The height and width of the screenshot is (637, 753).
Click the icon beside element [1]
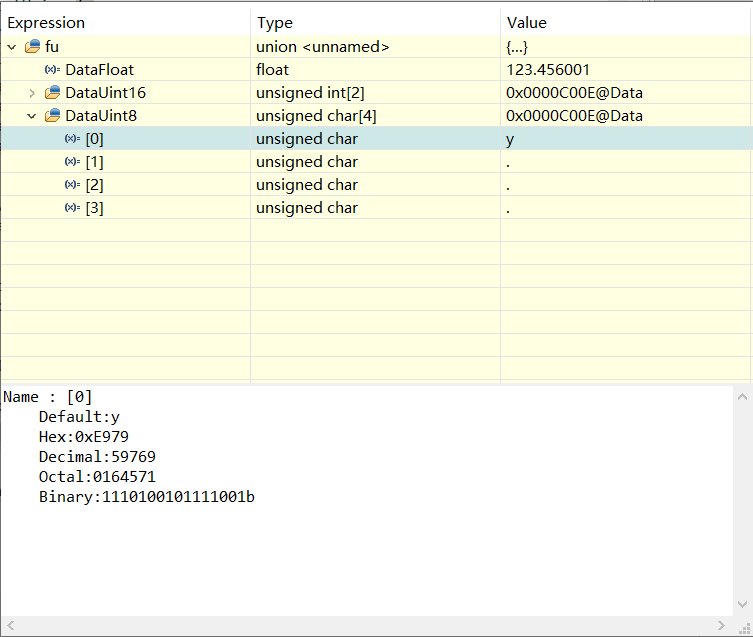[73, 162]
